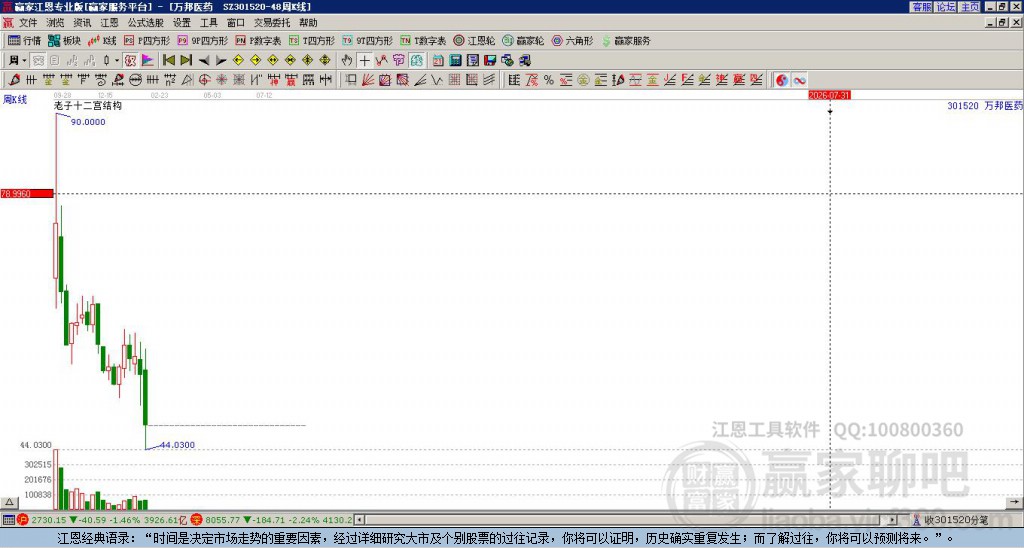Viewport: 1024px width, 548px height.
Task: Open the 设置 menu
Action: click(x=182, y=23)
